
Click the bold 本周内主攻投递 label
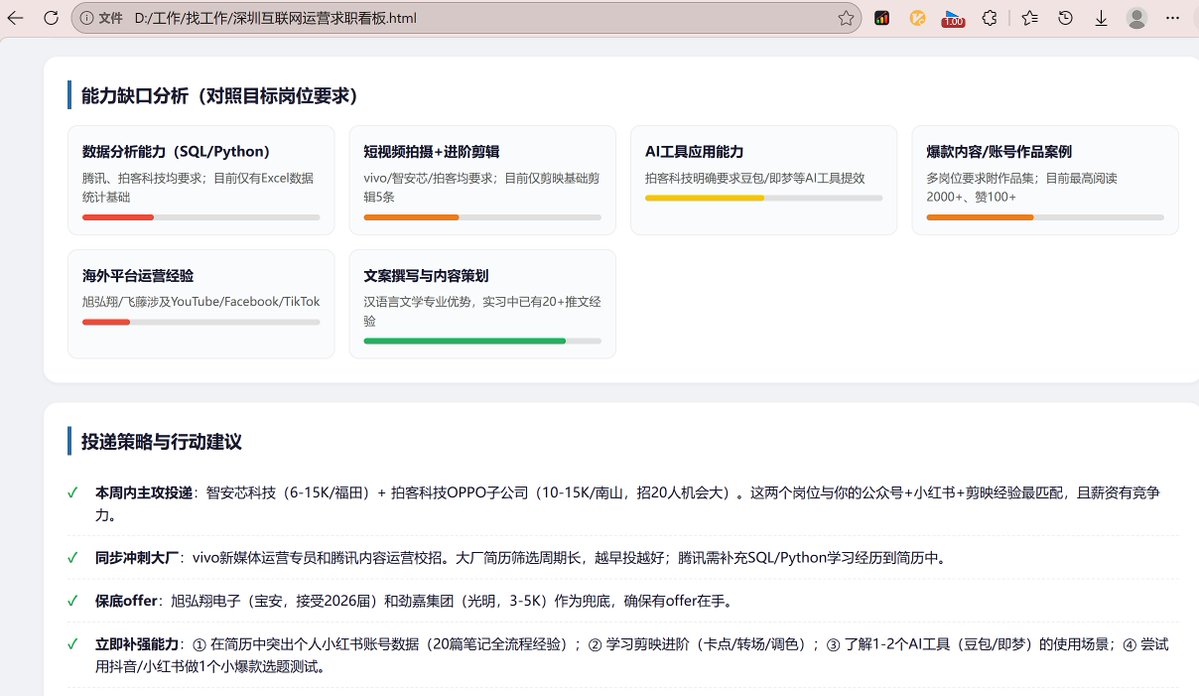click(x=144, y=493)
